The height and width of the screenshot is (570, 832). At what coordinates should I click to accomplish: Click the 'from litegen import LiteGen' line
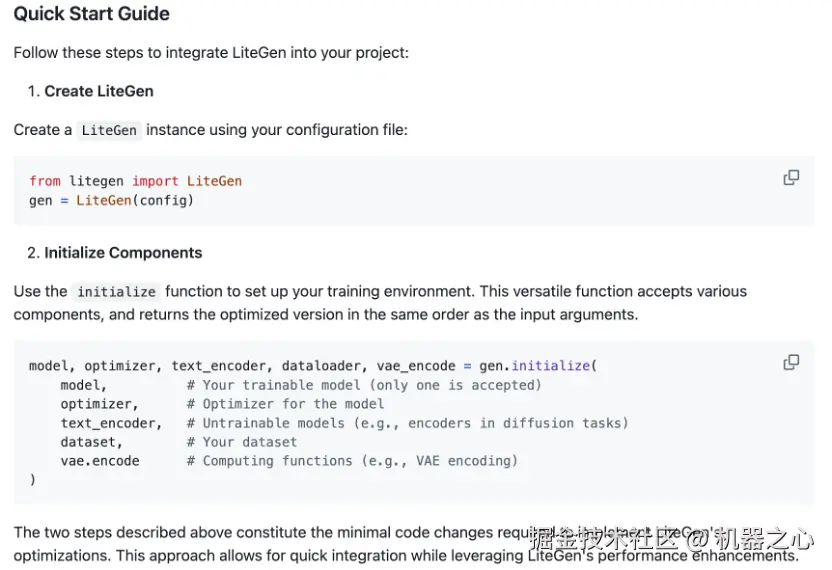pyautogui.click(x=135, y=181)
